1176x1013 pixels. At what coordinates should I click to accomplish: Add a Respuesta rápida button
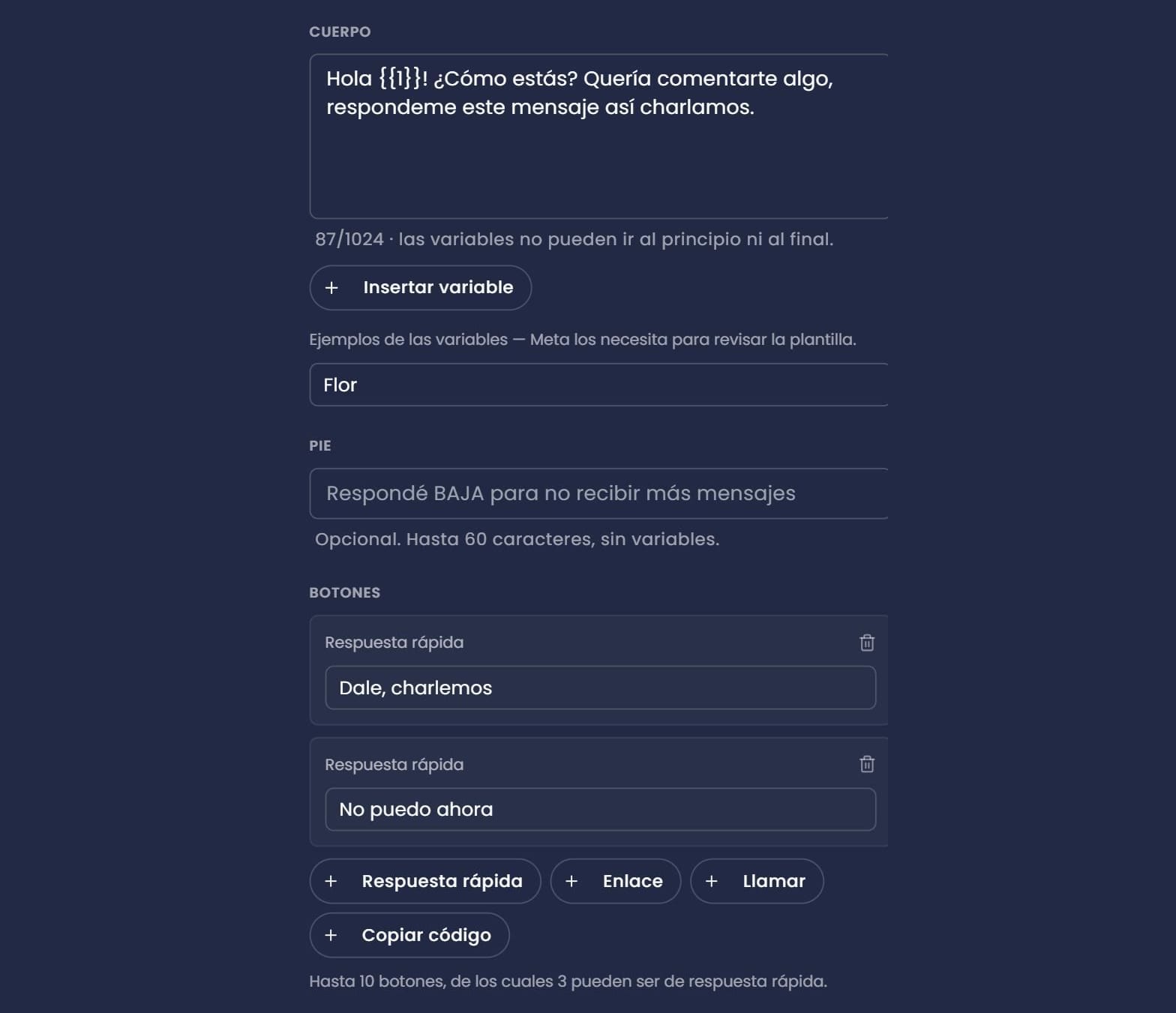425,881
